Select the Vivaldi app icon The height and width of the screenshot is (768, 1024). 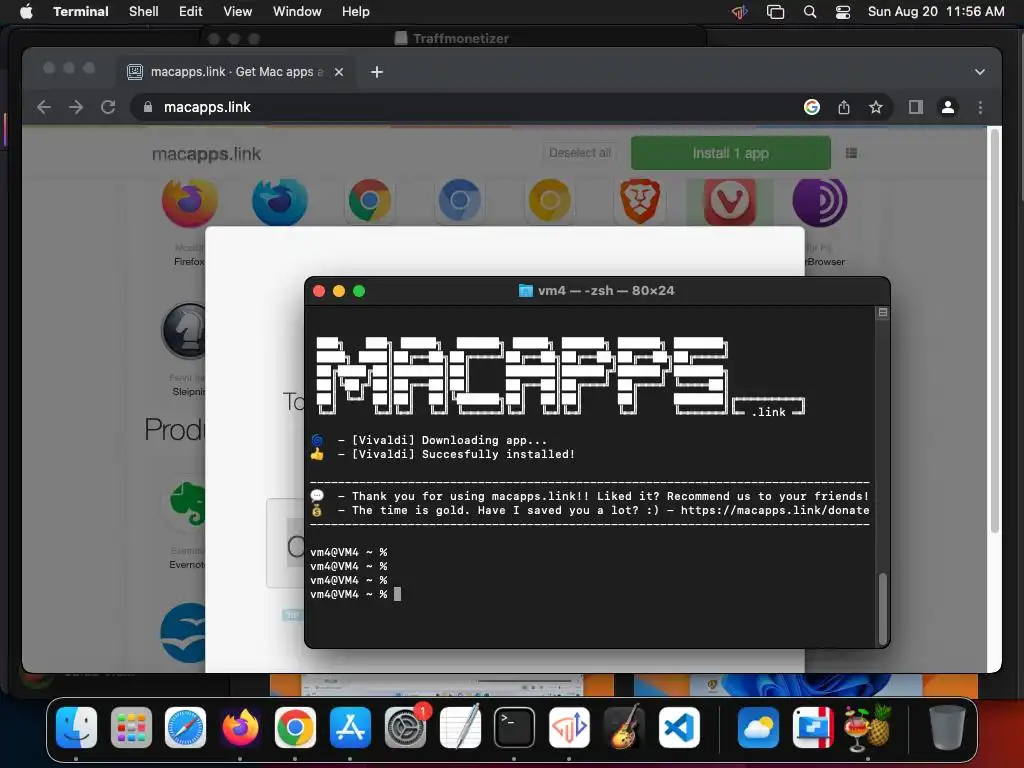click(x=730, y=201)
